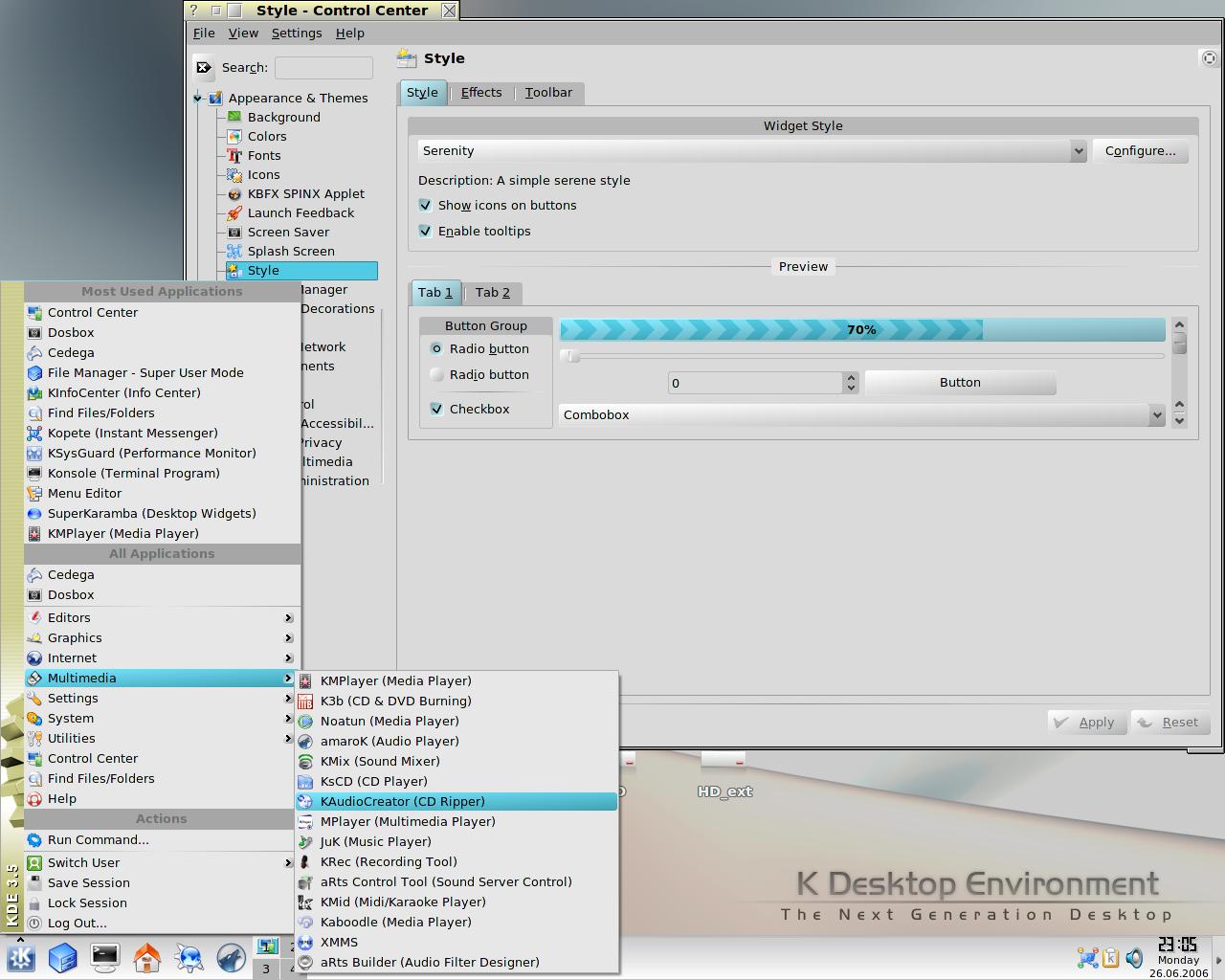
Task: Switch to the Effects tab
Action: click(x=481, y=93)
